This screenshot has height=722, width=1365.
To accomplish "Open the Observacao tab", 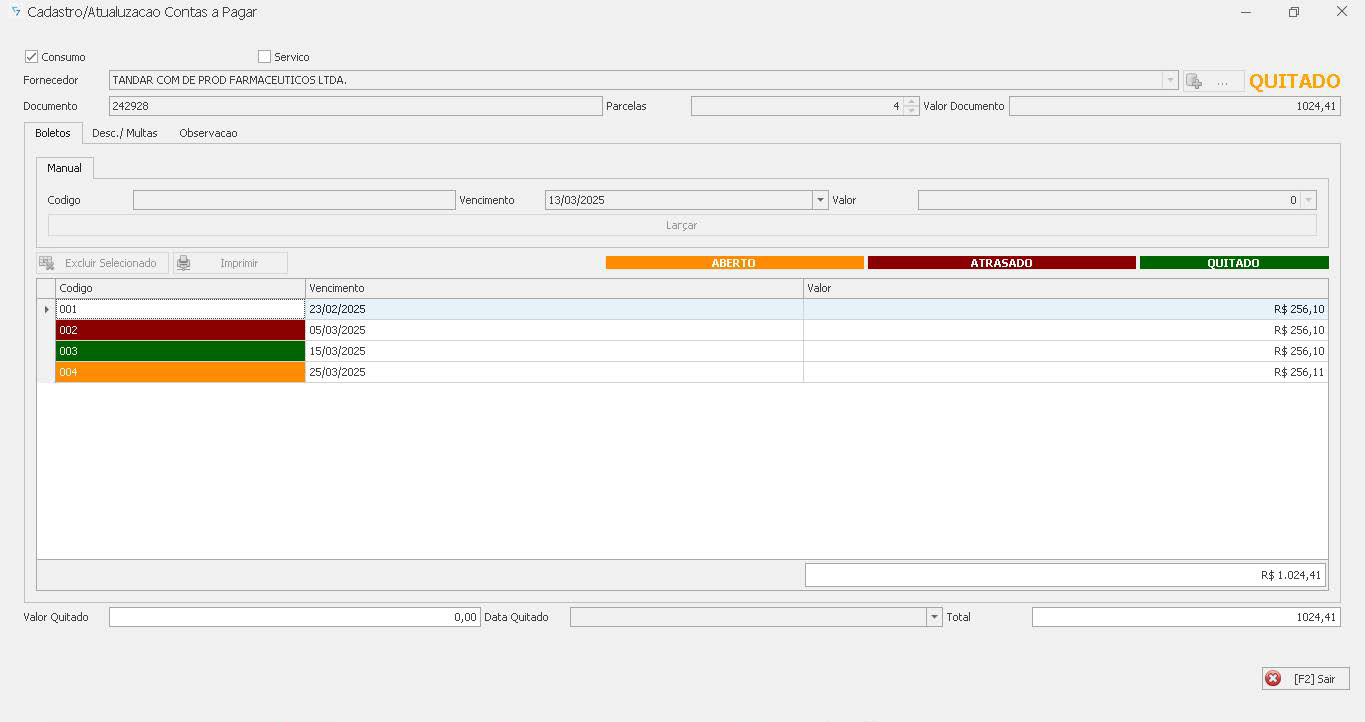I will [x=208, y=133].
